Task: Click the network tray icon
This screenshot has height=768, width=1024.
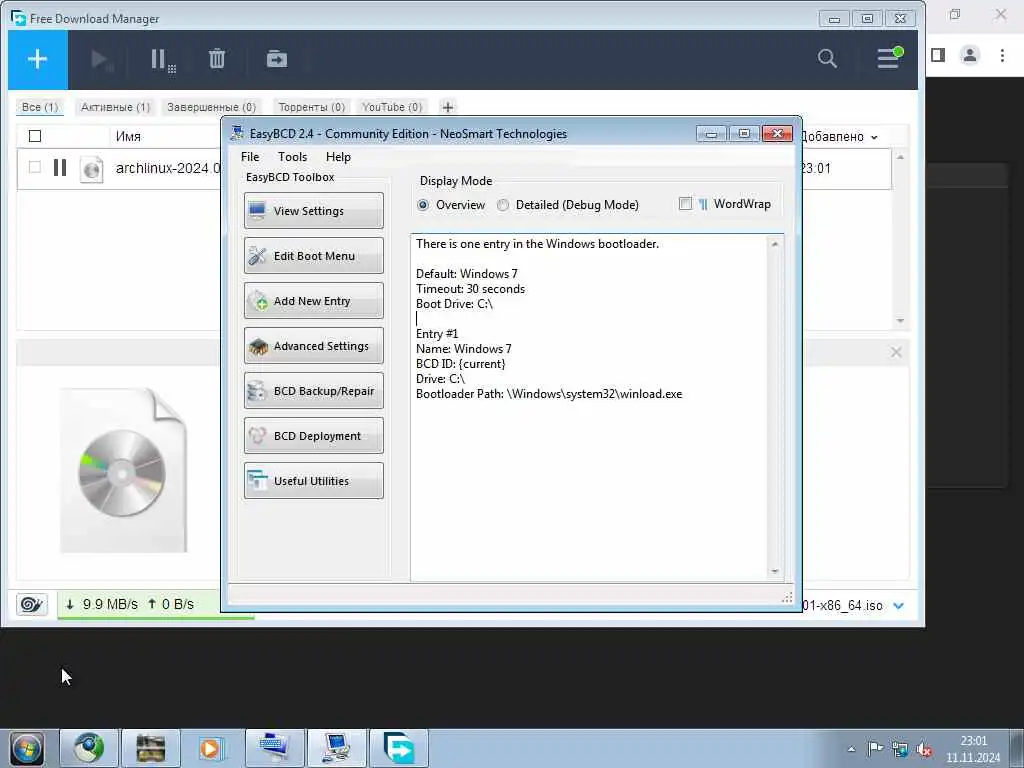Action: click(x=900, y=749)
